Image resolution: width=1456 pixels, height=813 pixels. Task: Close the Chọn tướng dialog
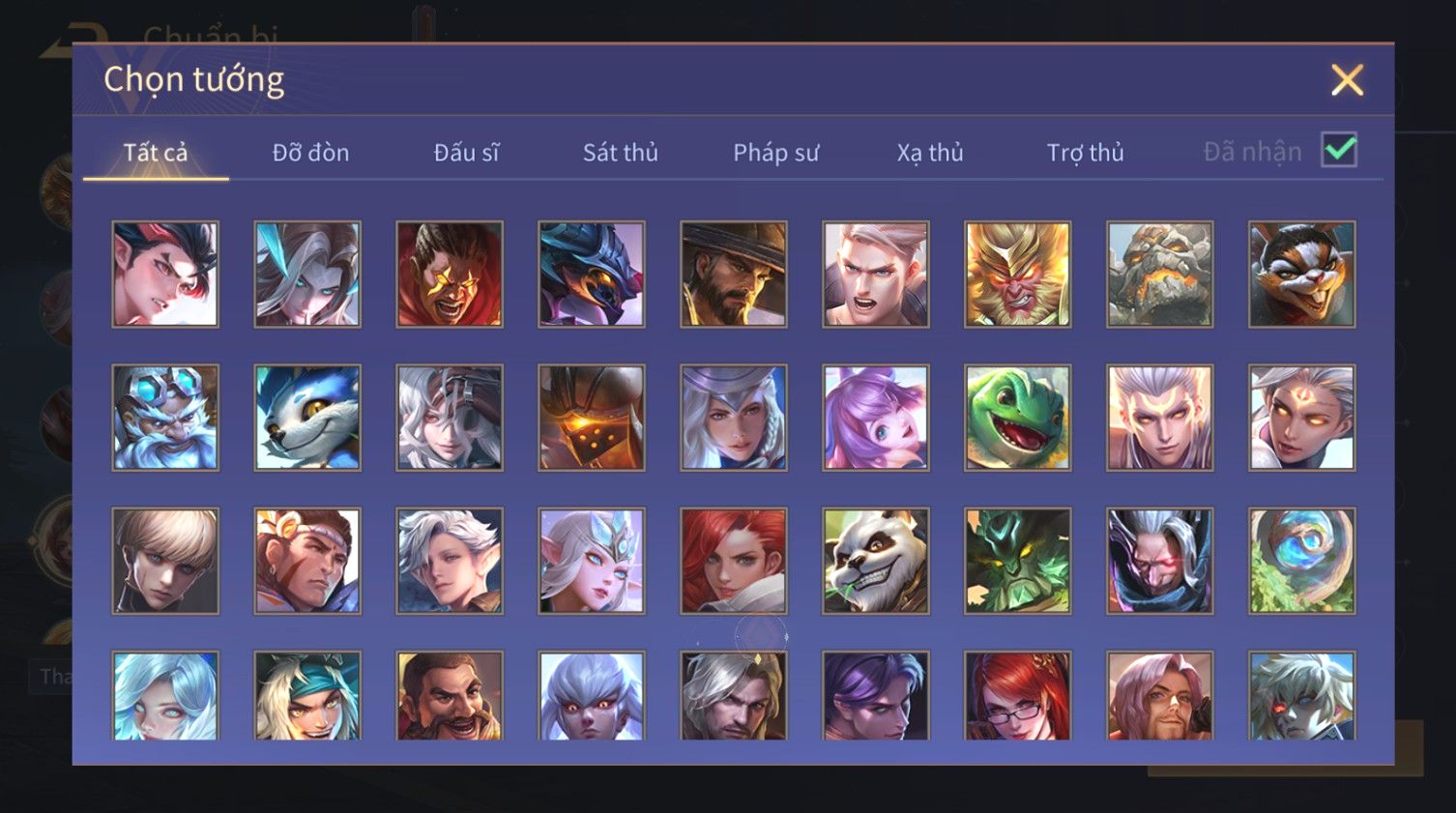1347,80
